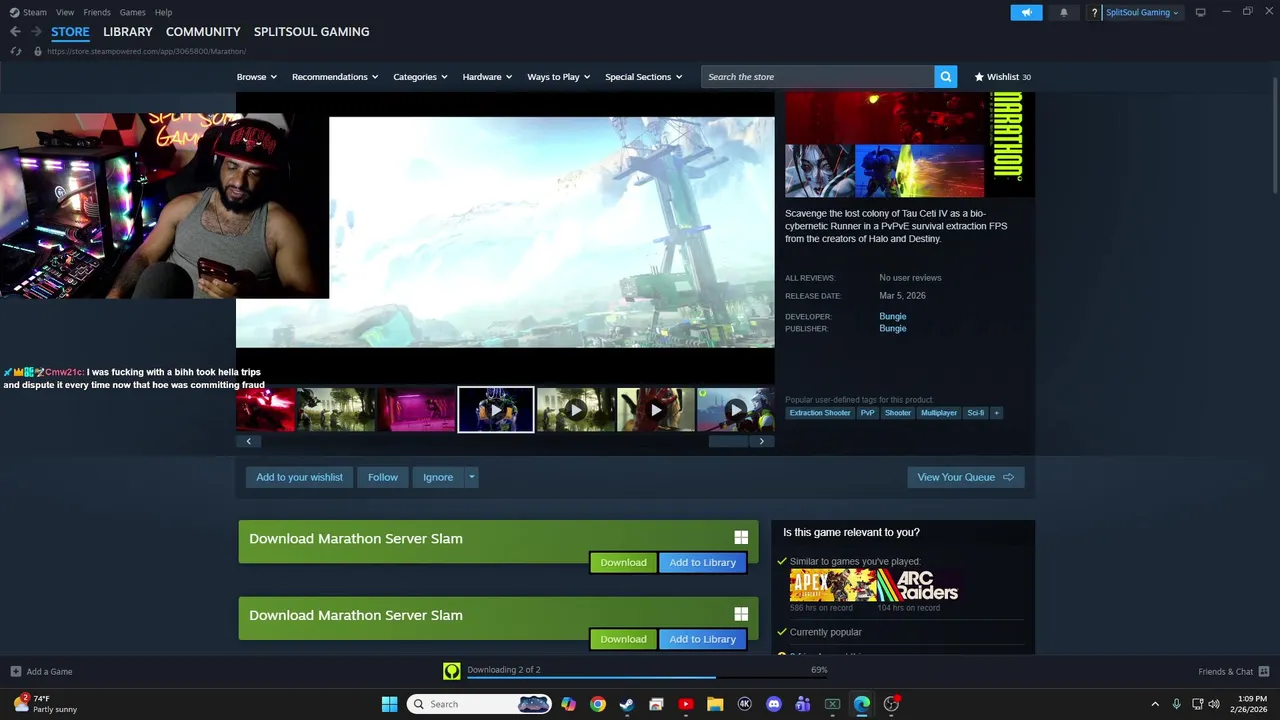Image resolution: width=1280 pixels, height=720 pixels.
Task: Open the Help menu
Action: (x=163, y=12)
